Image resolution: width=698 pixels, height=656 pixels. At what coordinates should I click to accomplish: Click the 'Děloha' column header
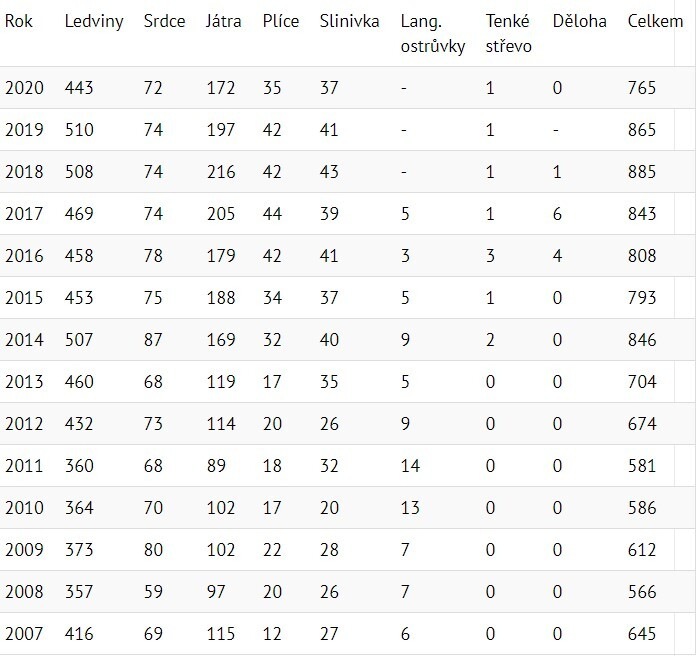click(x=579, y=21)
